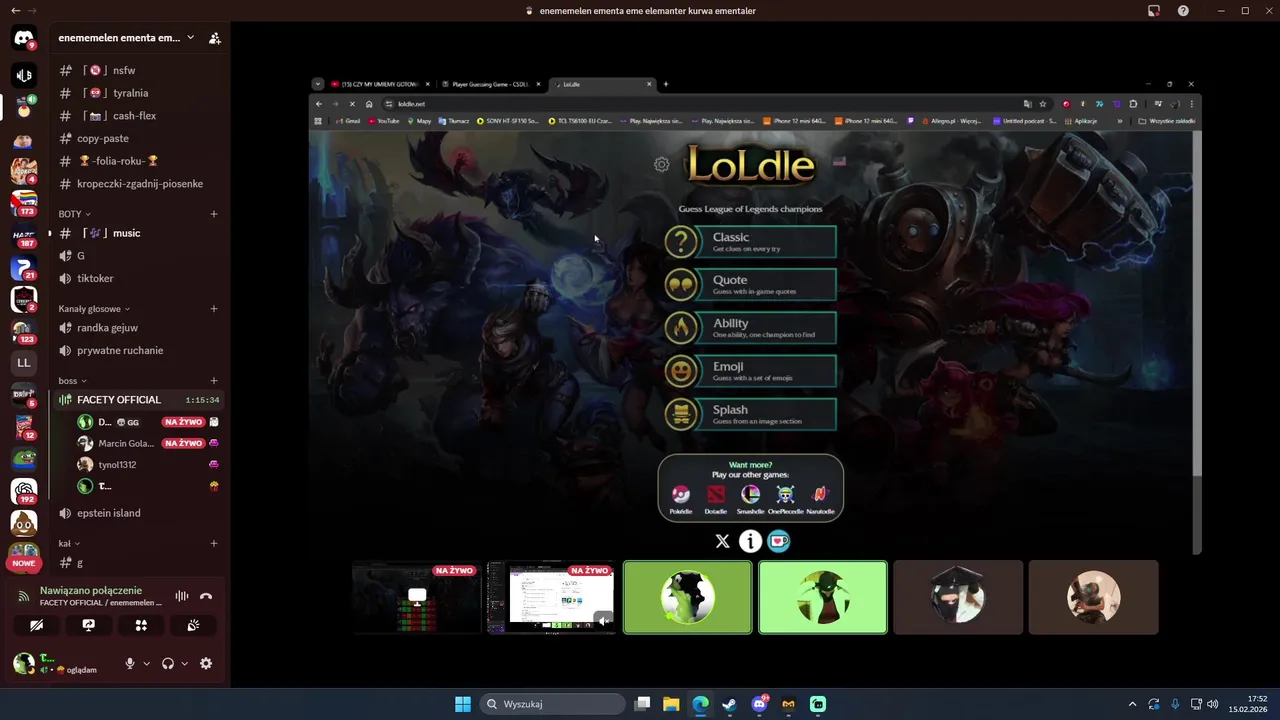
Task: Start Ability mode in streamed LoLdle
Action: pyautogui.click(x=751, y=328)
